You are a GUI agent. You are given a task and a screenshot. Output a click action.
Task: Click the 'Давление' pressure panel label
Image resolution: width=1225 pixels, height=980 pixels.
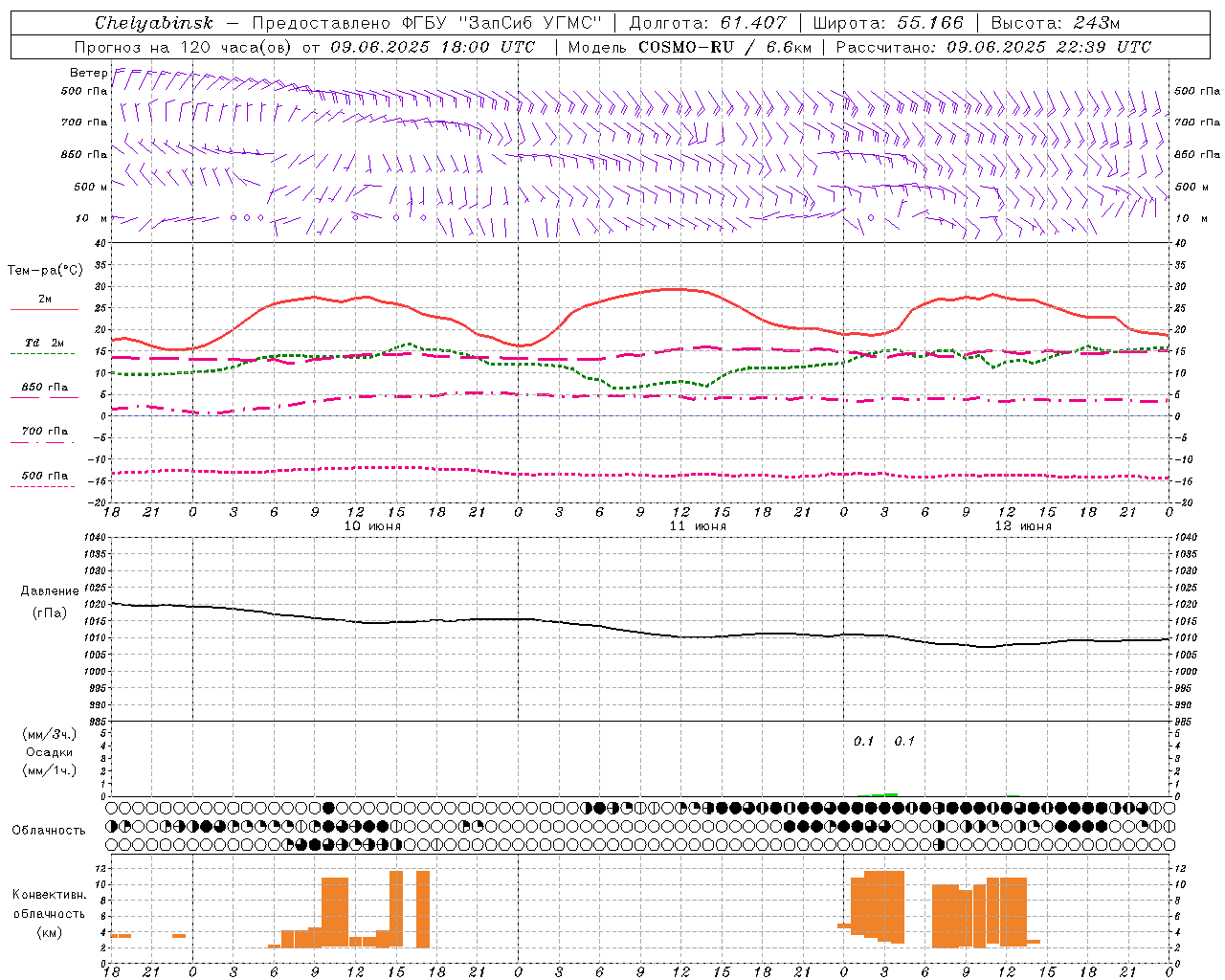pos(50,591)
